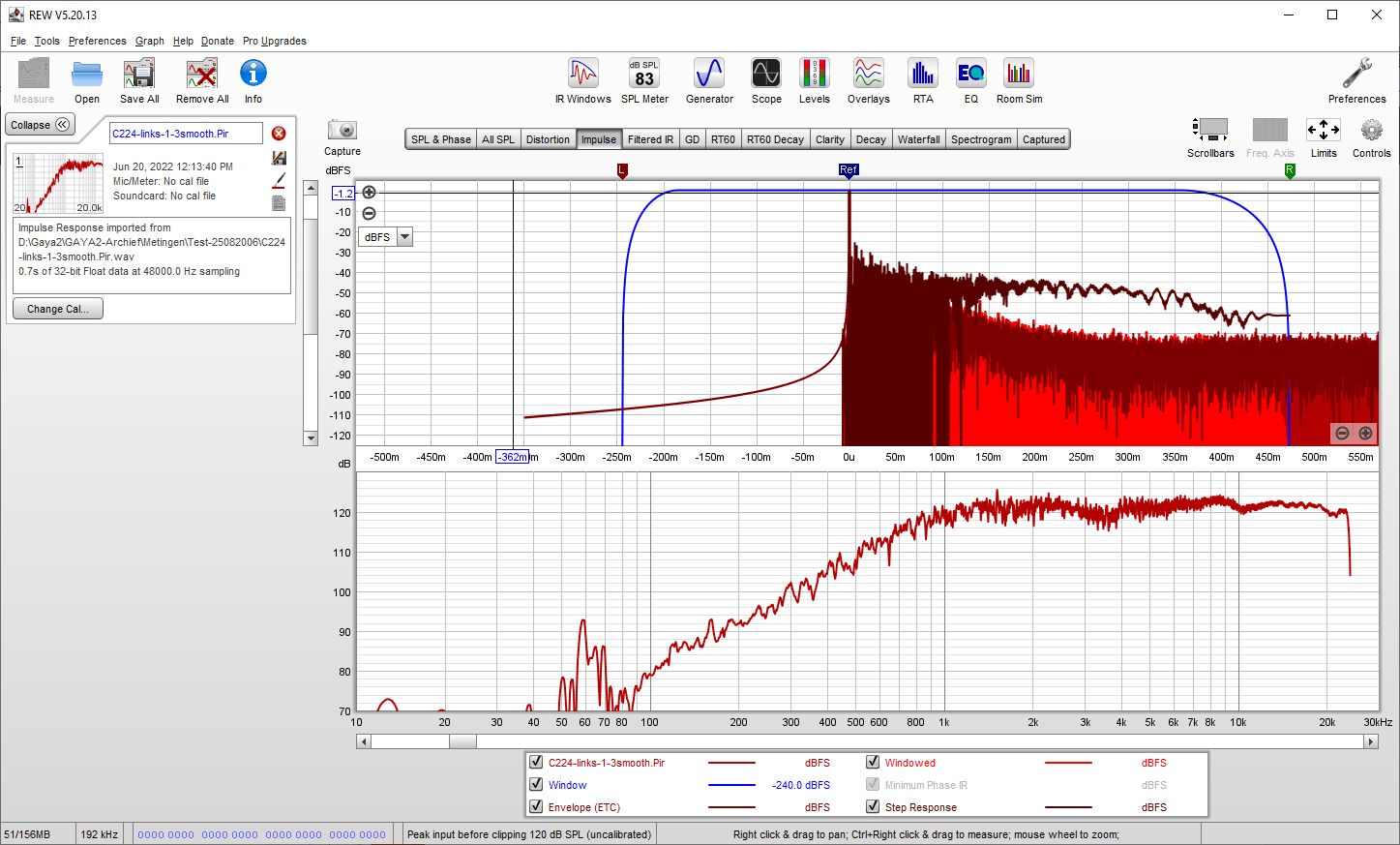Toggle the Window trace checkbox

click(x=536, y=784)
